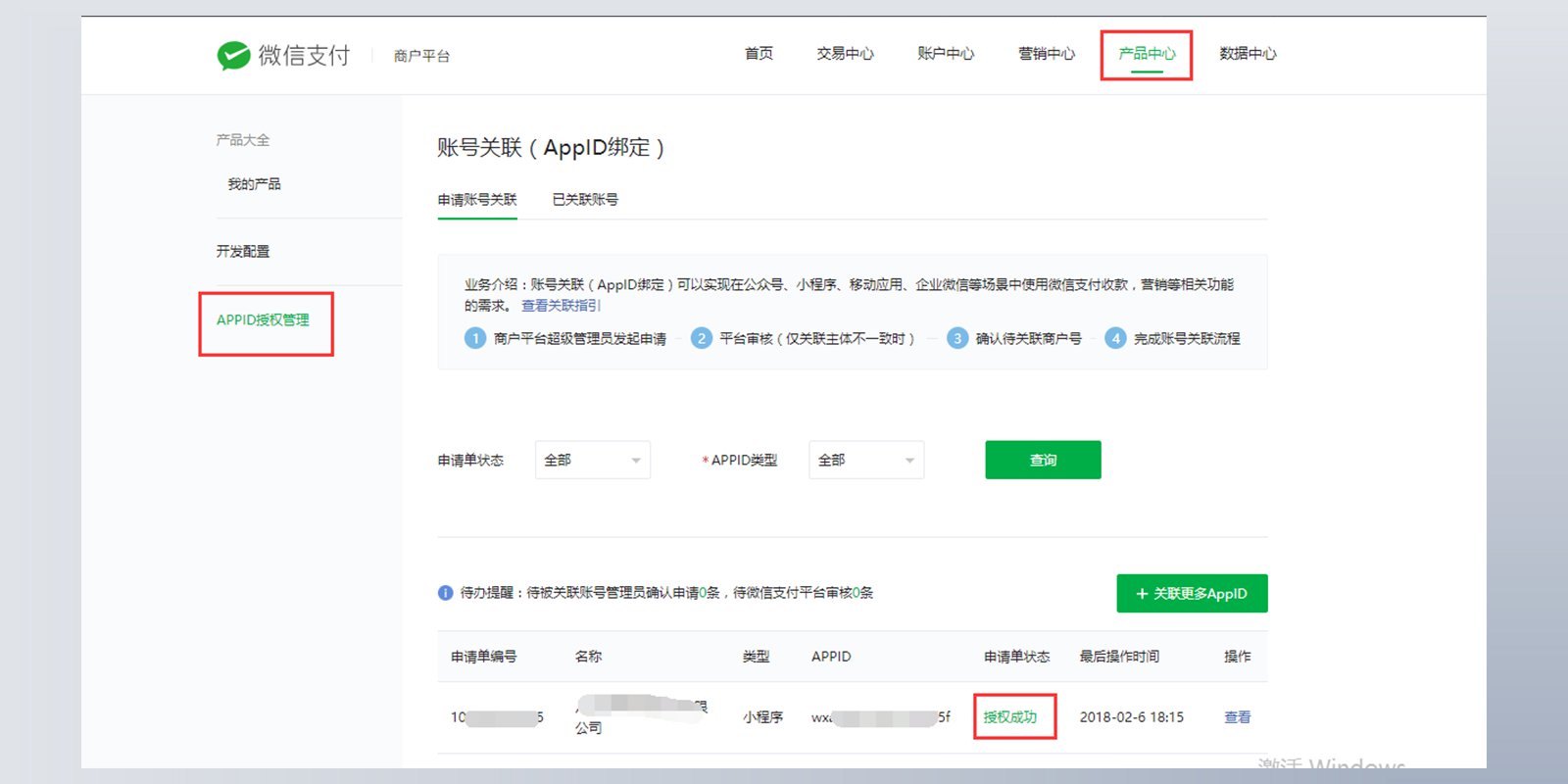Click the 类型 column header
This screenshot has height=784, width=1568.
point(756,657)
